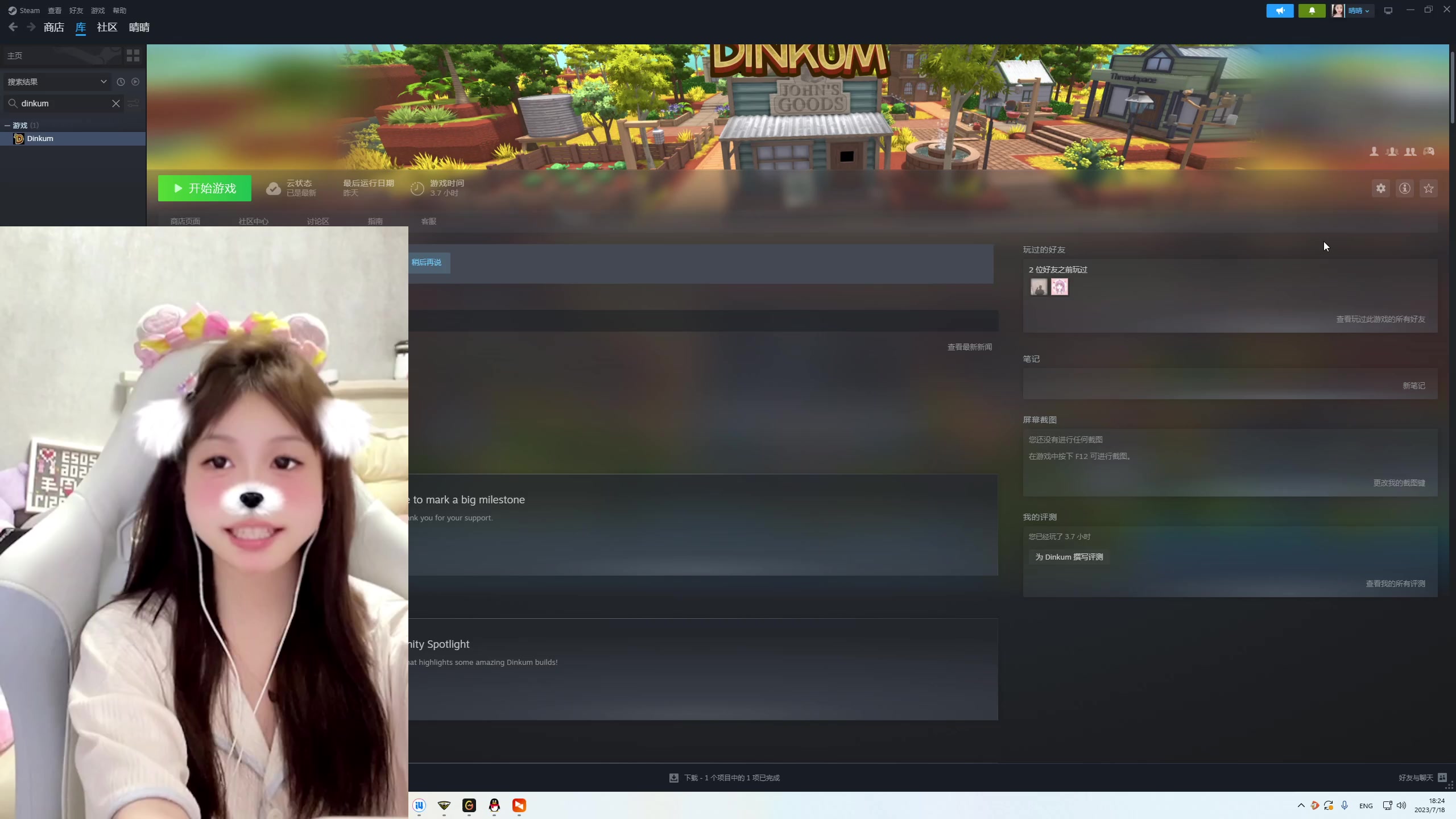Open the 帮助 menu
Viewport: 1456px width, 819px height.
pyautogui.click(x=119, y=10)
